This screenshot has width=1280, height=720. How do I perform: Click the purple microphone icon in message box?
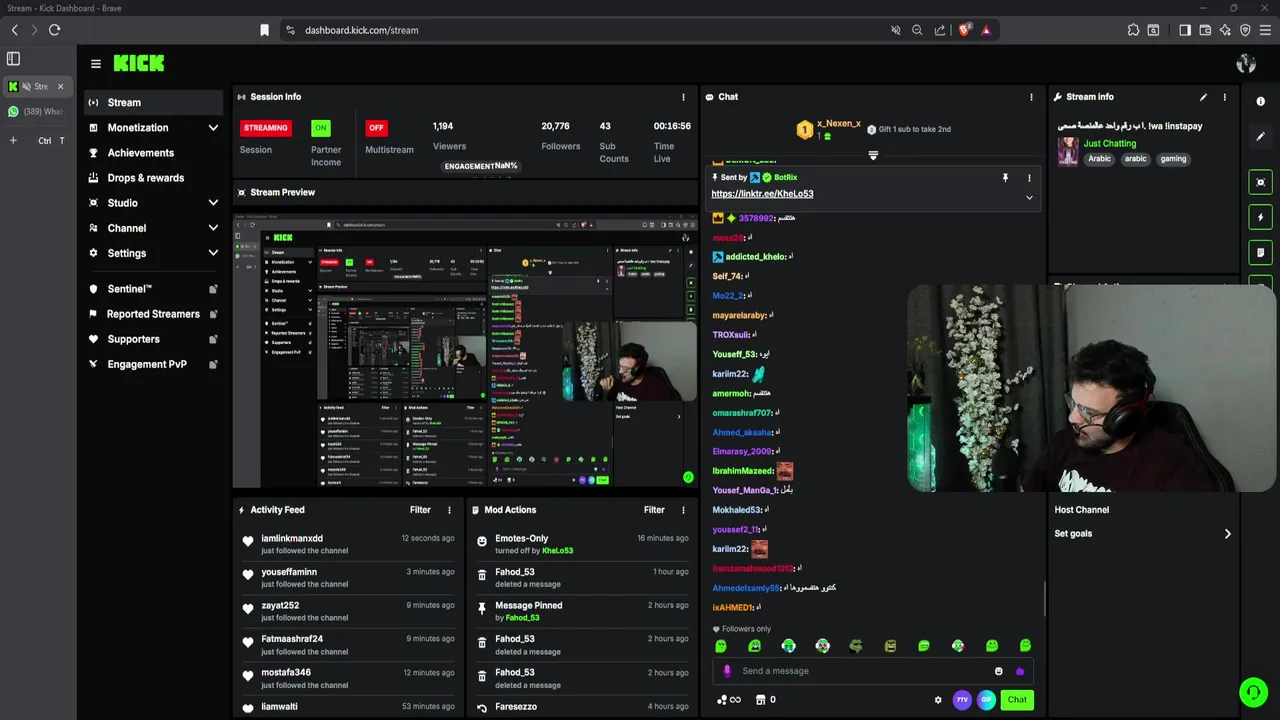point(727,671)
